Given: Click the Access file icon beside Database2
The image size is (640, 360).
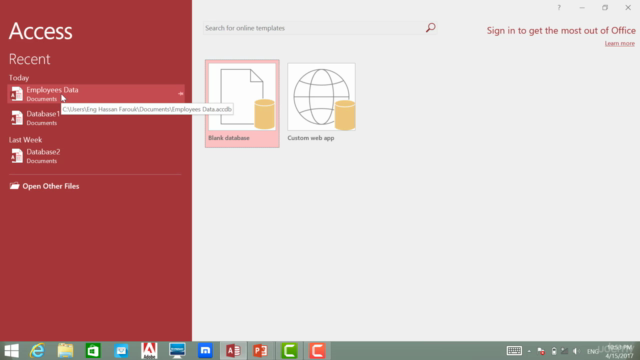Looking at the screenshot, I should (16, 156).
